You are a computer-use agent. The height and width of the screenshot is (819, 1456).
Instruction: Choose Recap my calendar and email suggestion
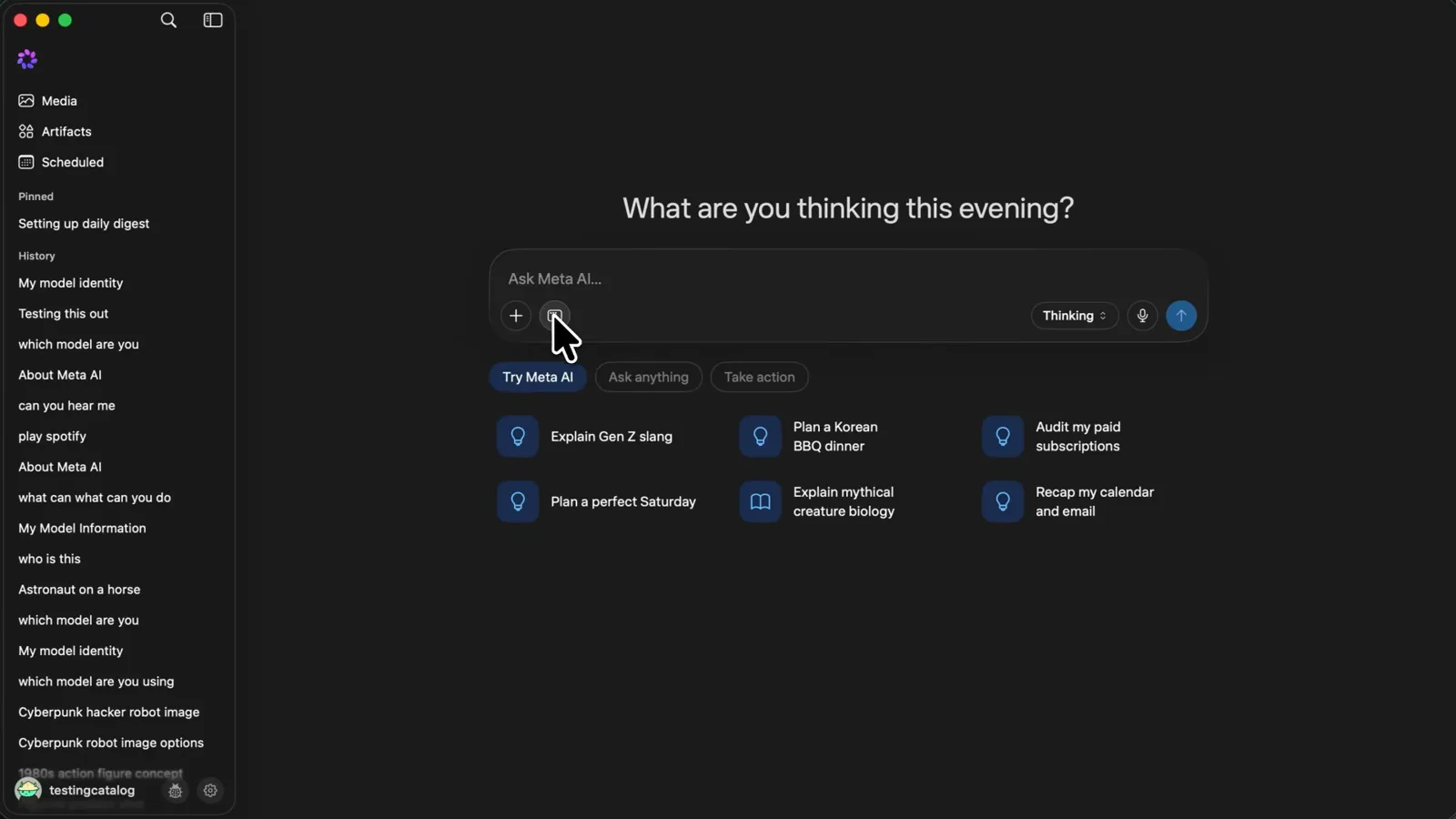(x=1068, y=502)
